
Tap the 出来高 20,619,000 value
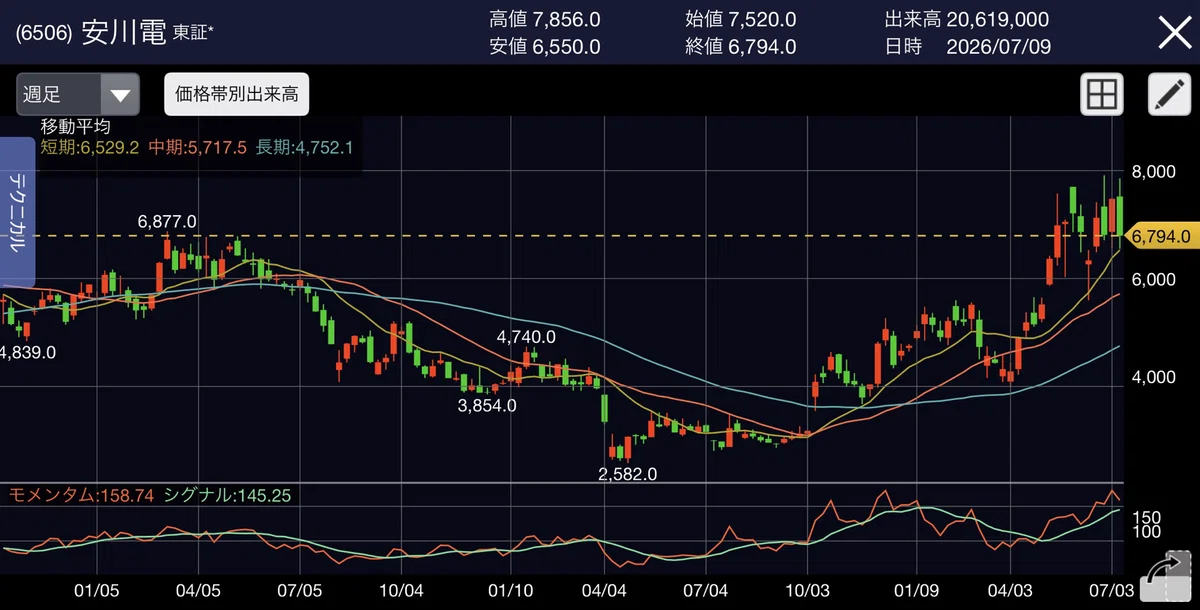coord(967,19)
